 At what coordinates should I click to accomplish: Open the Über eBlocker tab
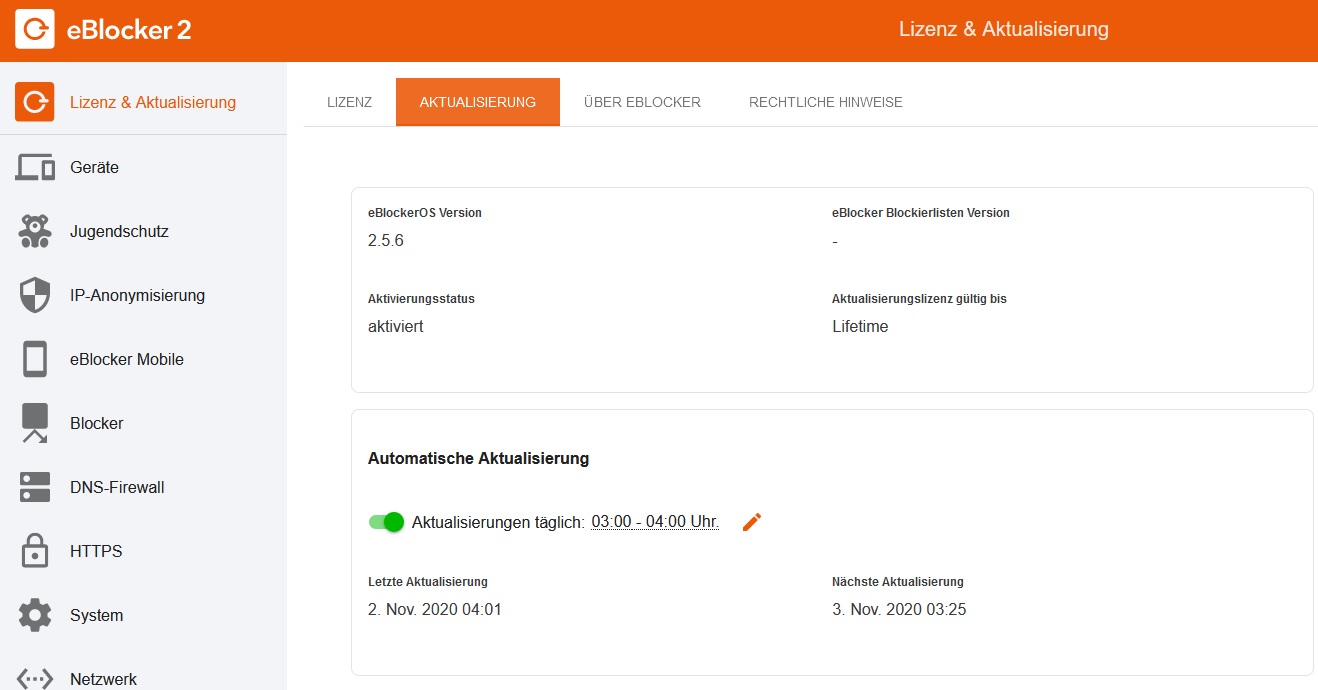[642, 102]
